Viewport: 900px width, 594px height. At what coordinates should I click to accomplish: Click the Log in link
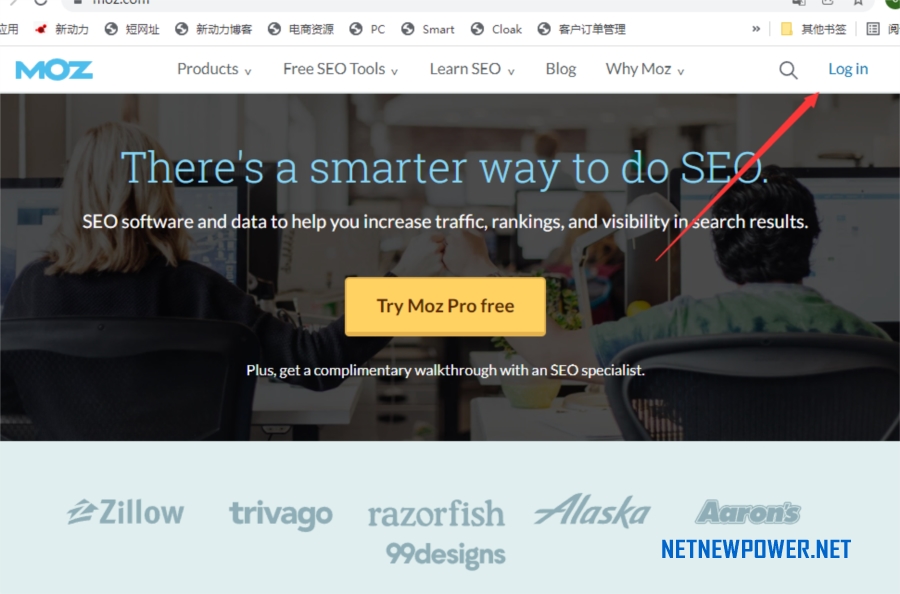tap(848, 69)
